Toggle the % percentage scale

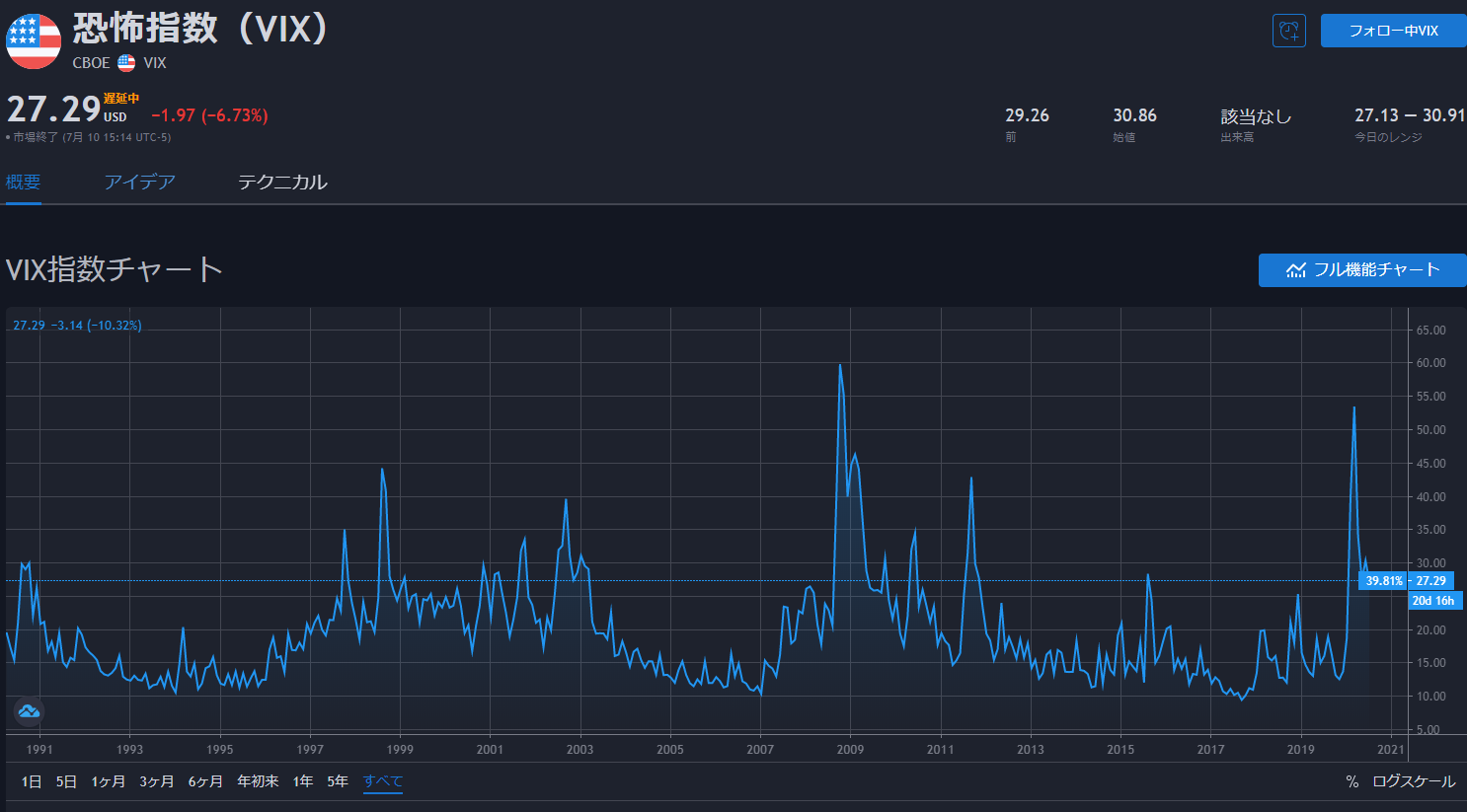[x=1351, y=781]
